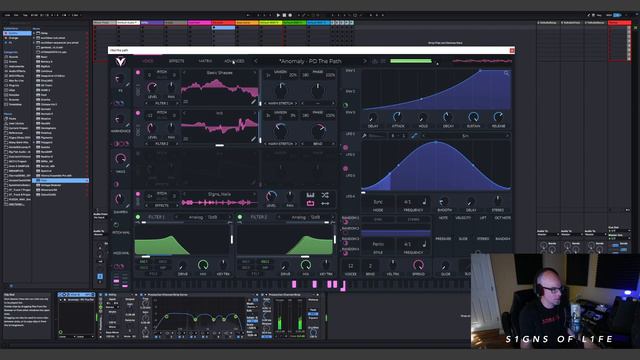Viewport: 640px width, 360px height.
Task: Click the envelope magnifier zoom icon
Action: click(507, 73)
